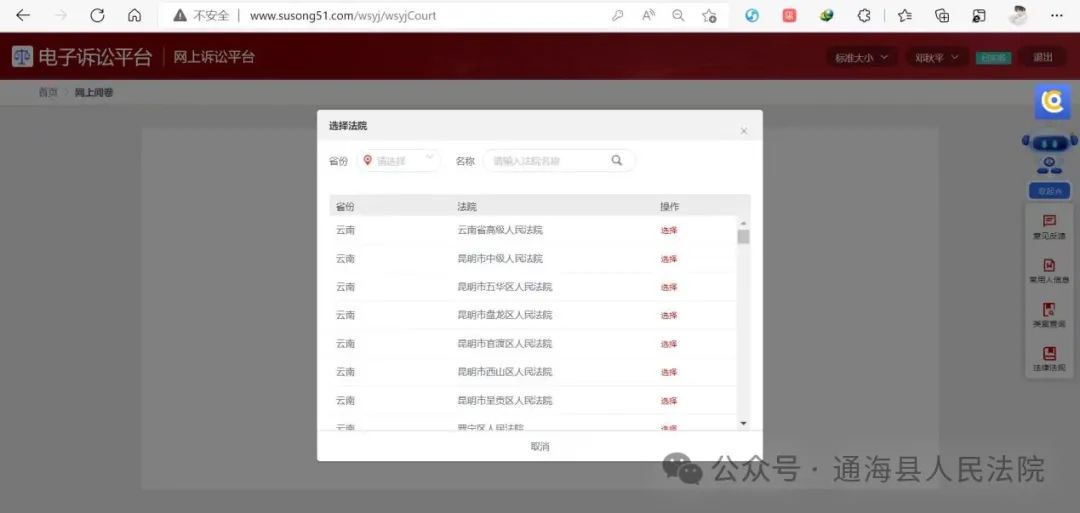
Task: Open the 省份 province dropdown
Action: click(x=399, y=161)
